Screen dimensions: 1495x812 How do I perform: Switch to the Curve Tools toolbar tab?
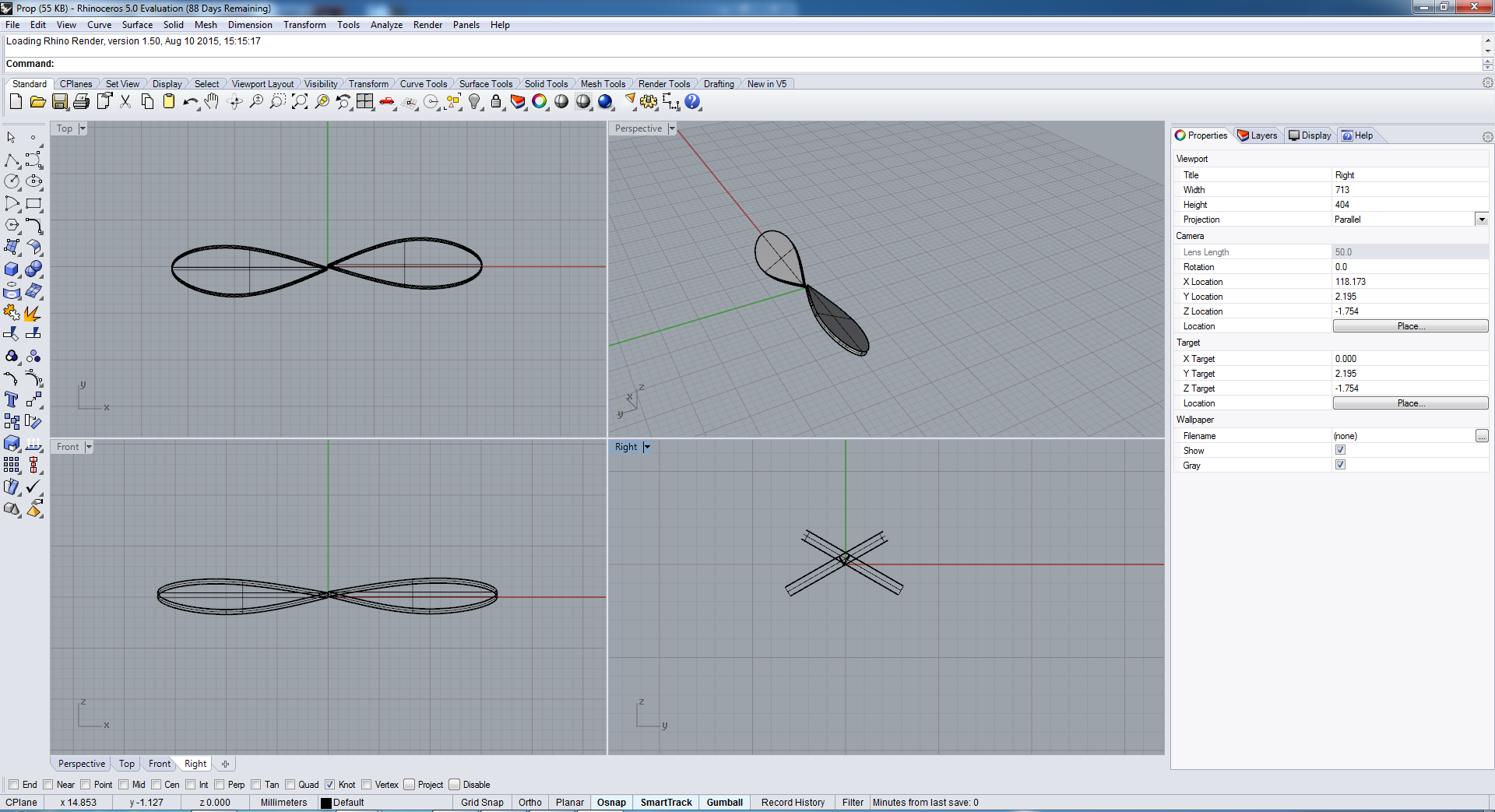(423, 84)
